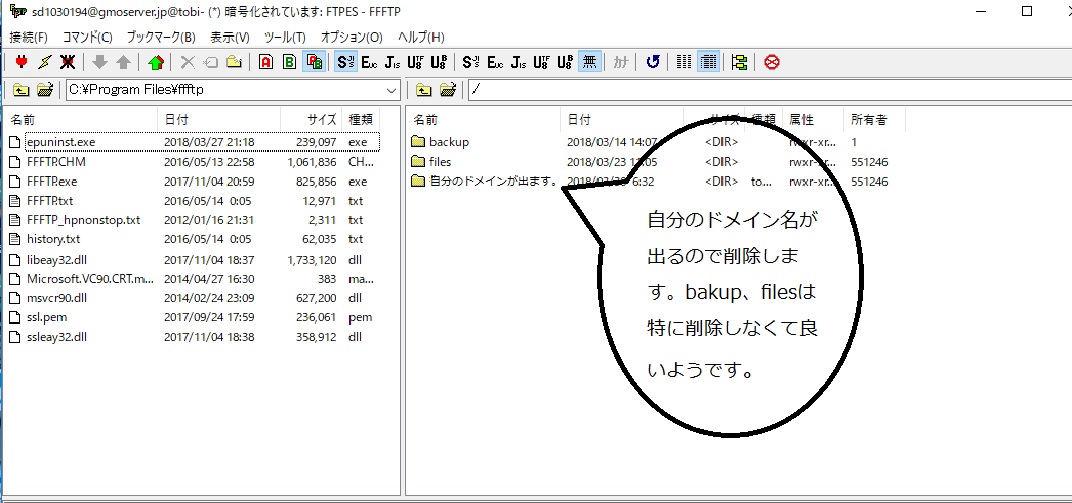Sort remote list by 名前 column header
1072x503 pixels.
[x=484, y=120]
